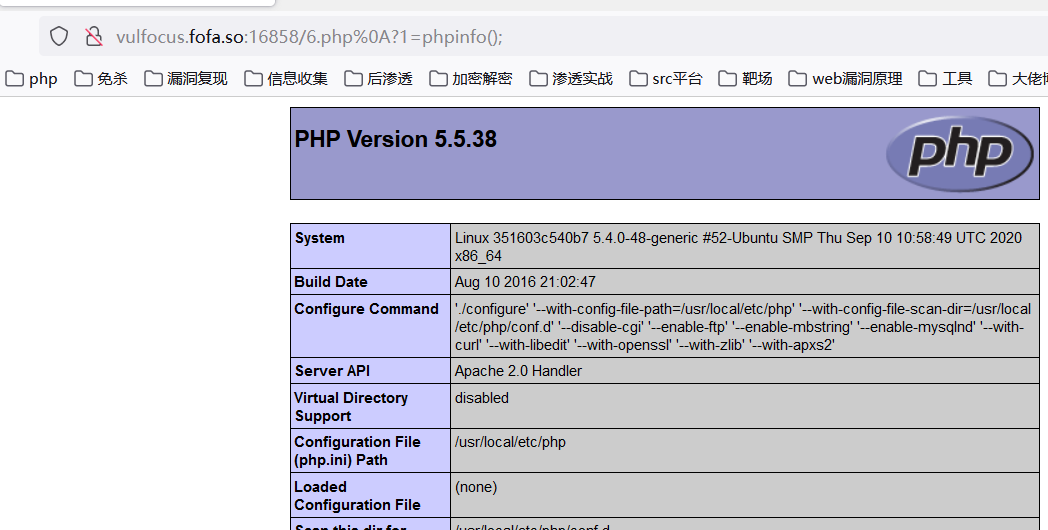Click the './configure' command value text
Image resolution: width=1048 pixels, height=530 pixels.
[x=743, y=327]
